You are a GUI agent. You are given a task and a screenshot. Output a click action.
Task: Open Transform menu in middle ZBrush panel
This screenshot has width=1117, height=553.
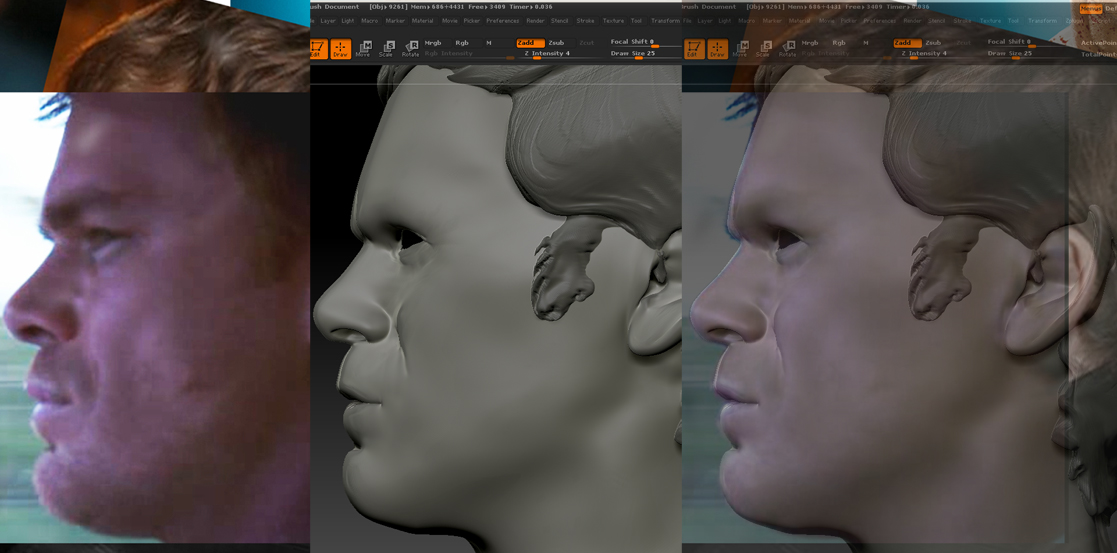[x=665, y=21]
